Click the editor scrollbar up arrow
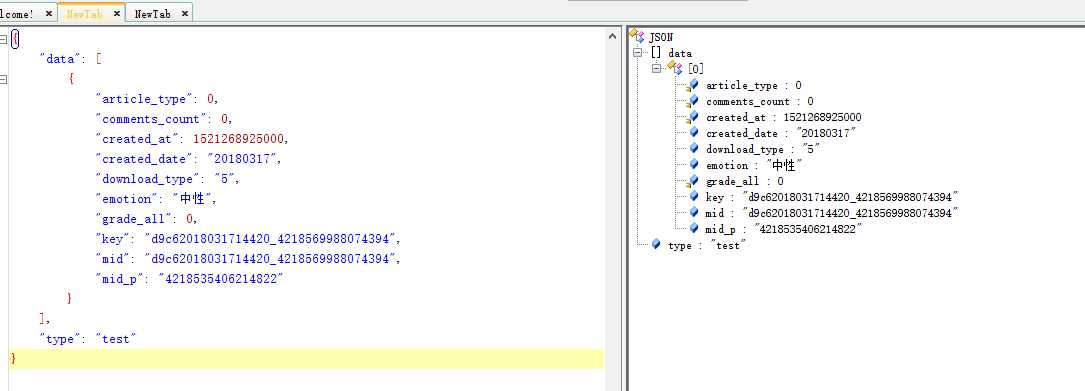The image size is (1085, 391). [612, 37]
